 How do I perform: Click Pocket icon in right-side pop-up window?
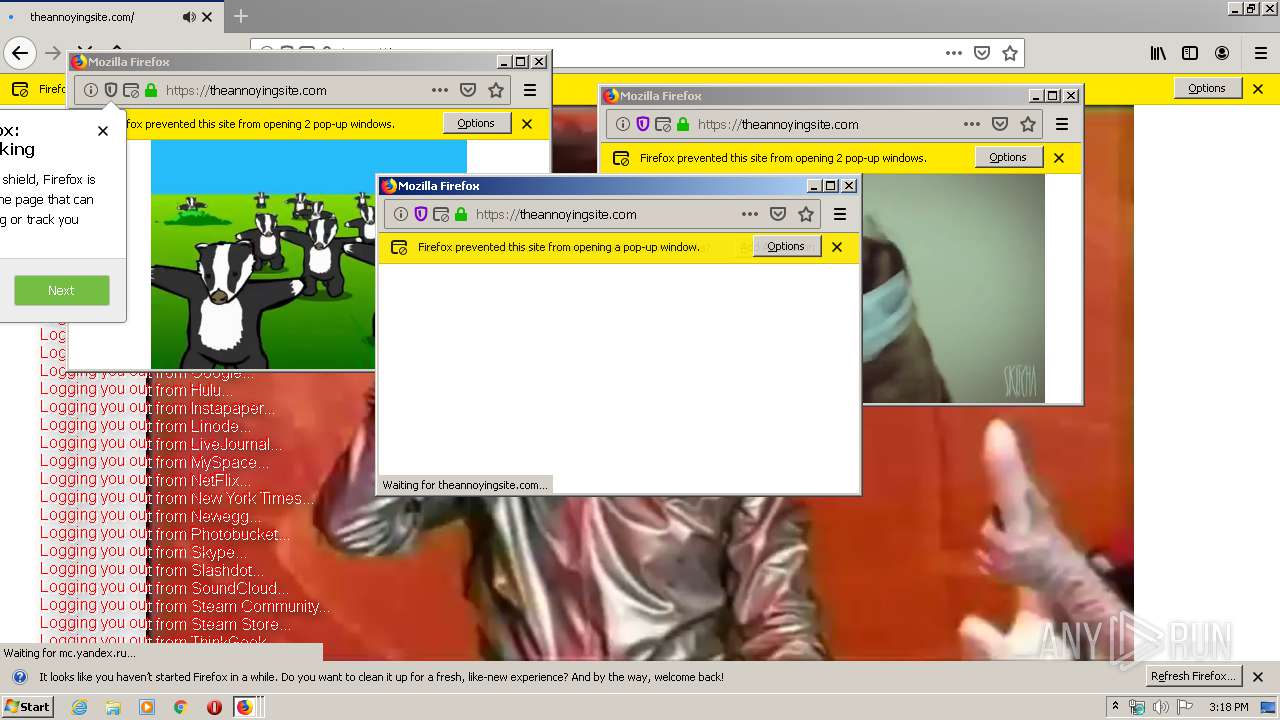click(999, 124)
